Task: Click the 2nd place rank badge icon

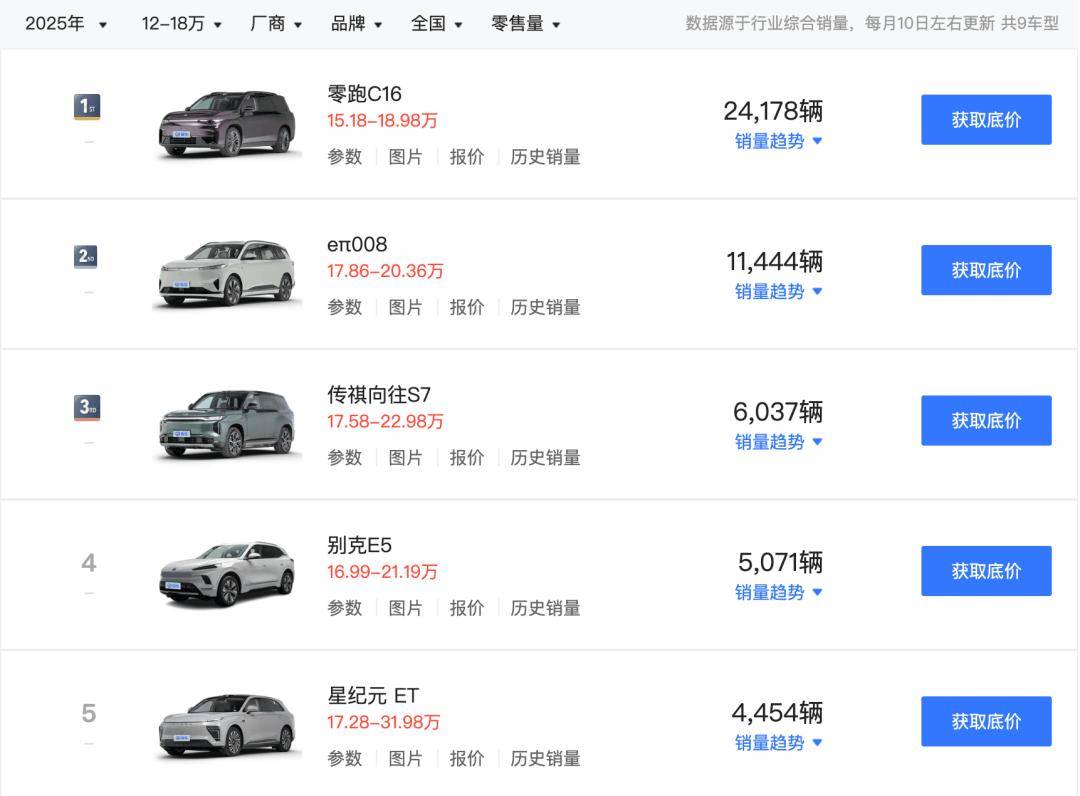Action: [x=87, y=257]
